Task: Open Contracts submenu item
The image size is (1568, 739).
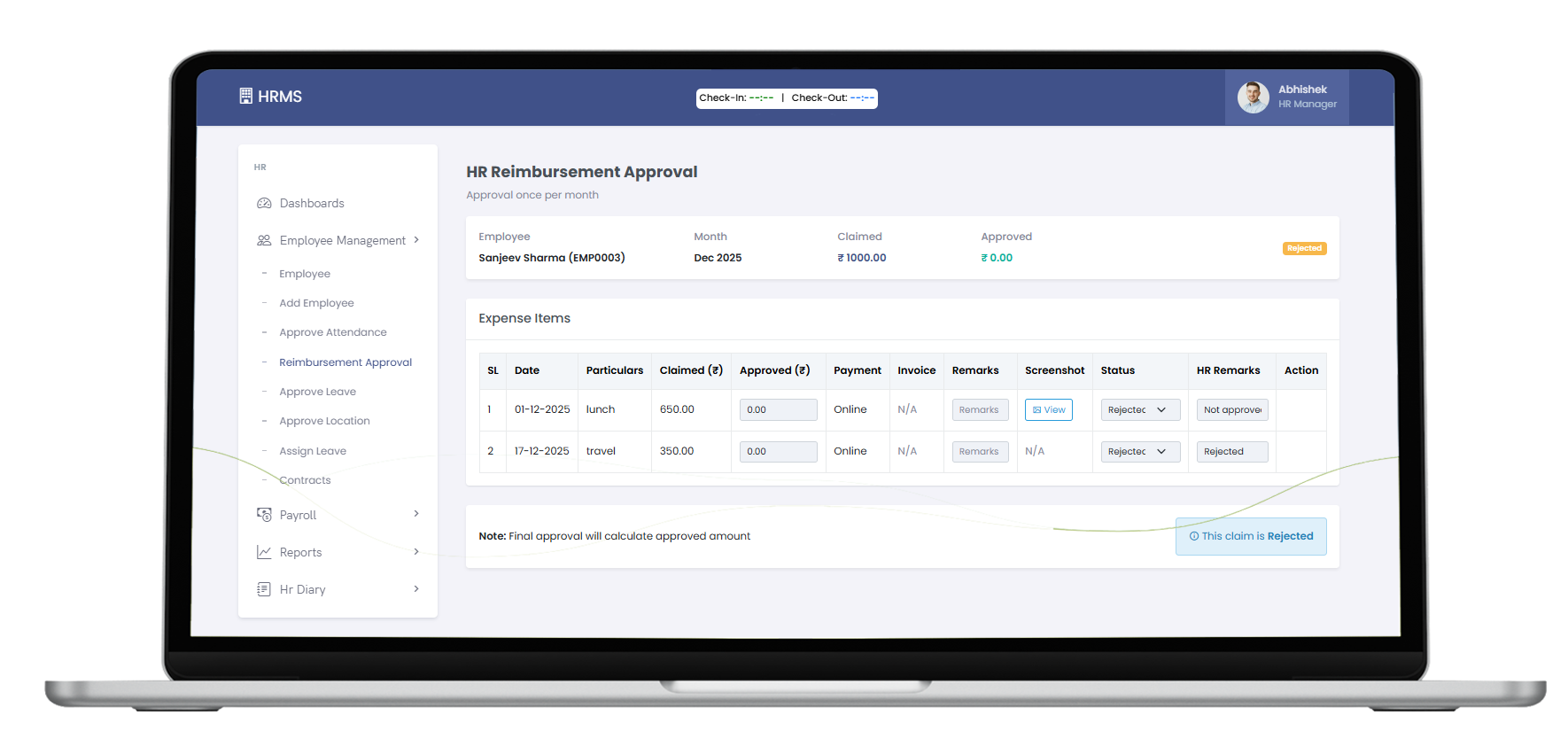Action: tap(305, 480)
